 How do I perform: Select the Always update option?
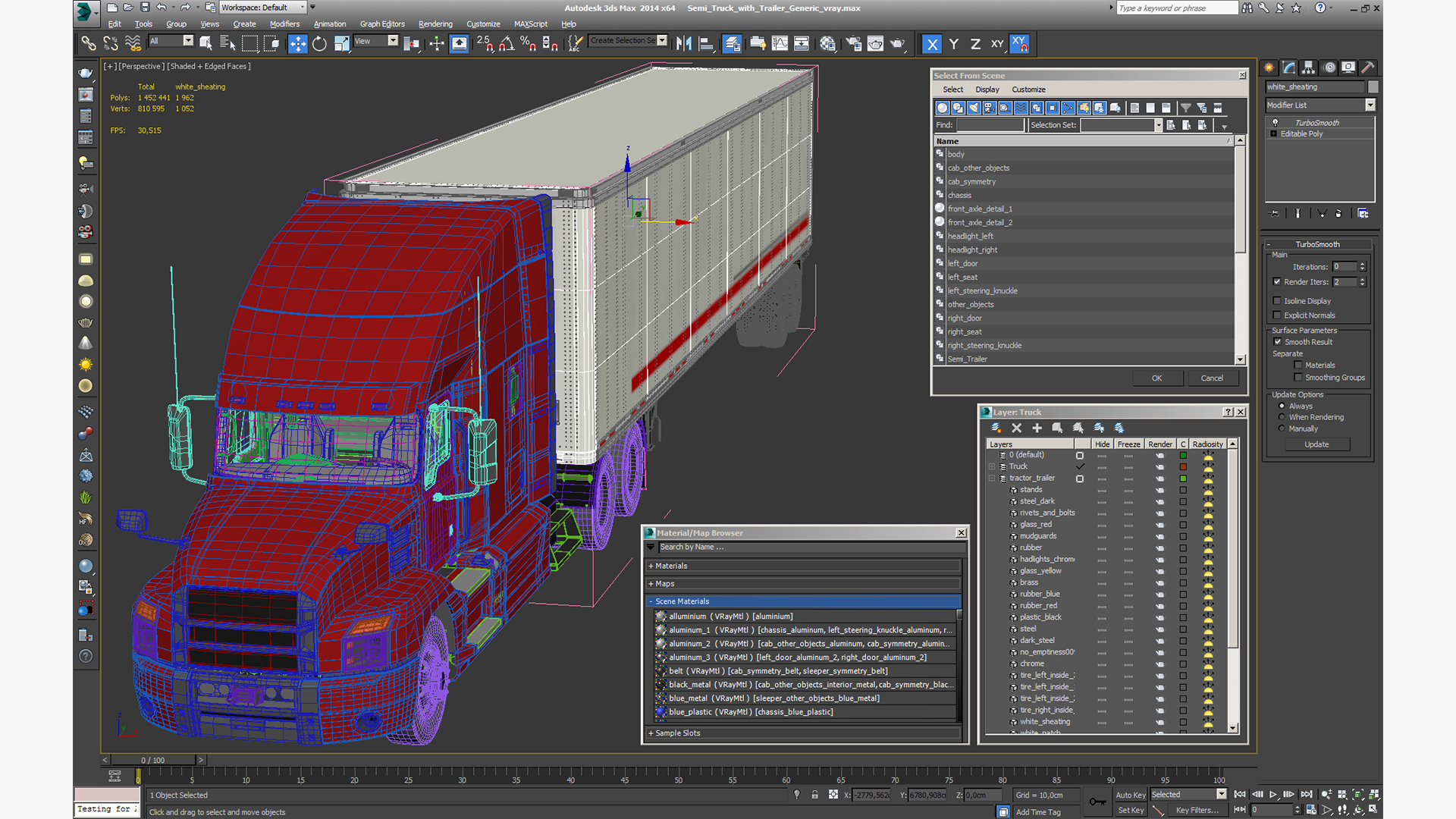(1282, 406)
